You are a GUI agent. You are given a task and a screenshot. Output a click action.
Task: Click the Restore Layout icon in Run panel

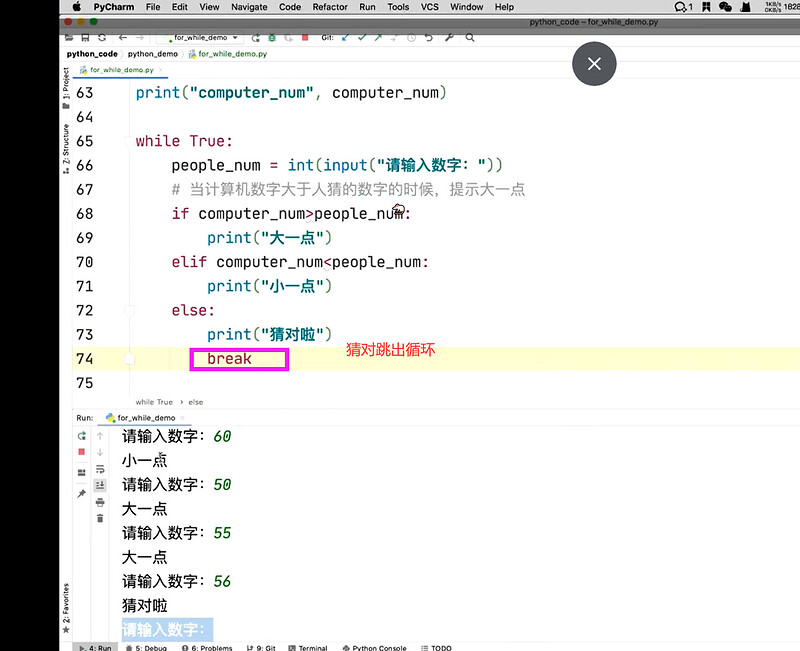click(82, 472)
